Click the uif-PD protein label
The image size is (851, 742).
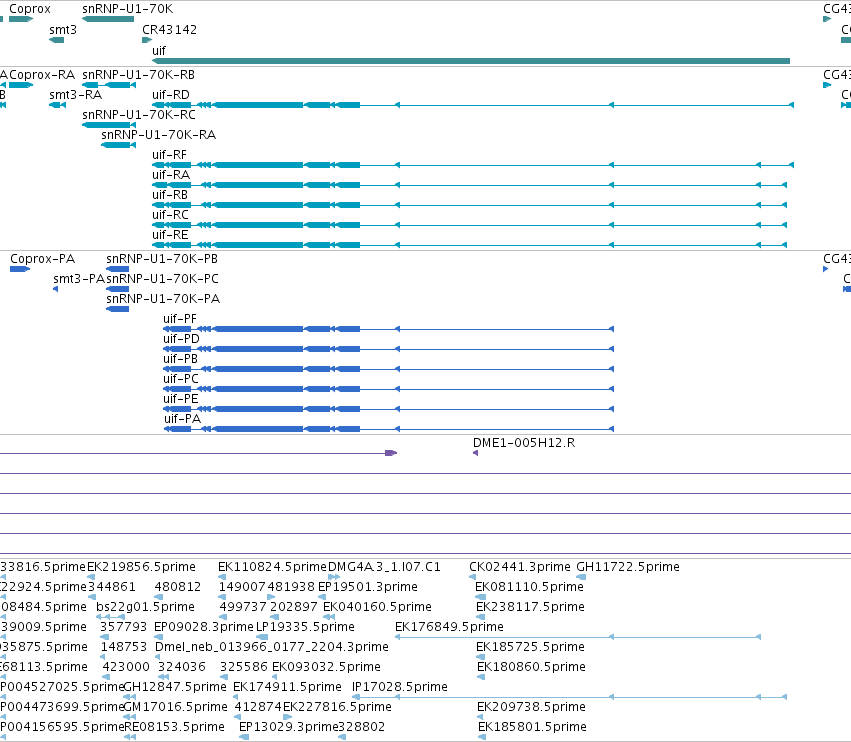point(181,339)
